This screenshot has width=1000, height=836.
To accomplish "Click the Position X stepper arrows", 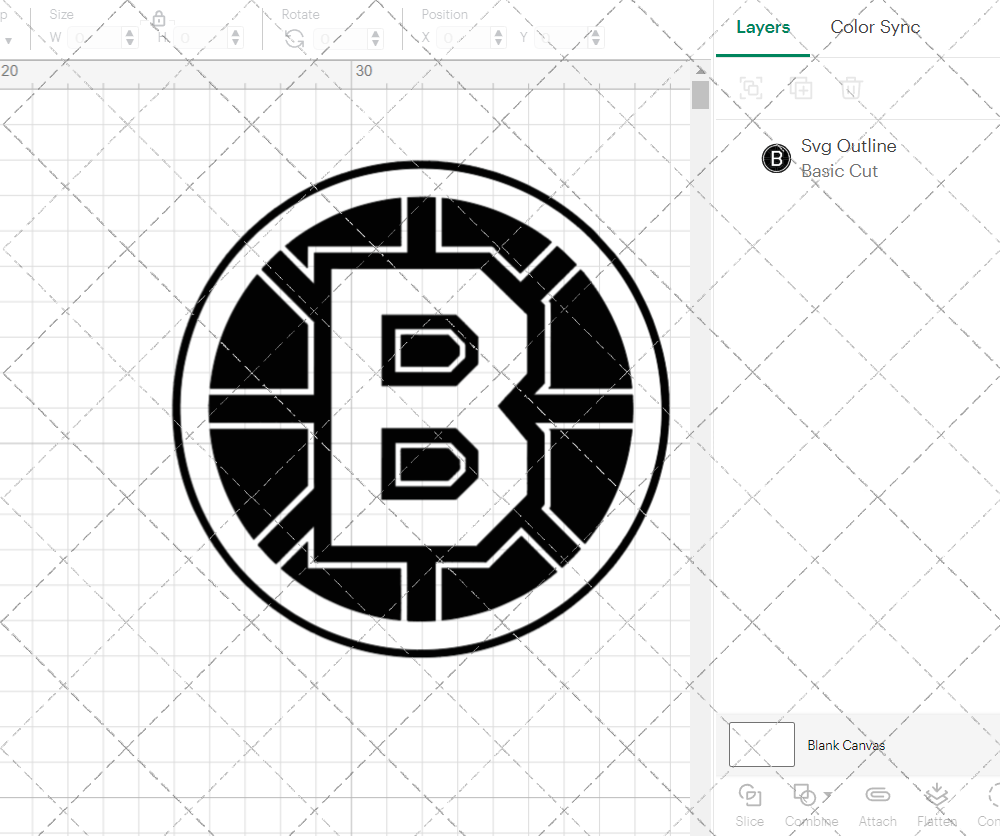I will click(x=499, y=38).
